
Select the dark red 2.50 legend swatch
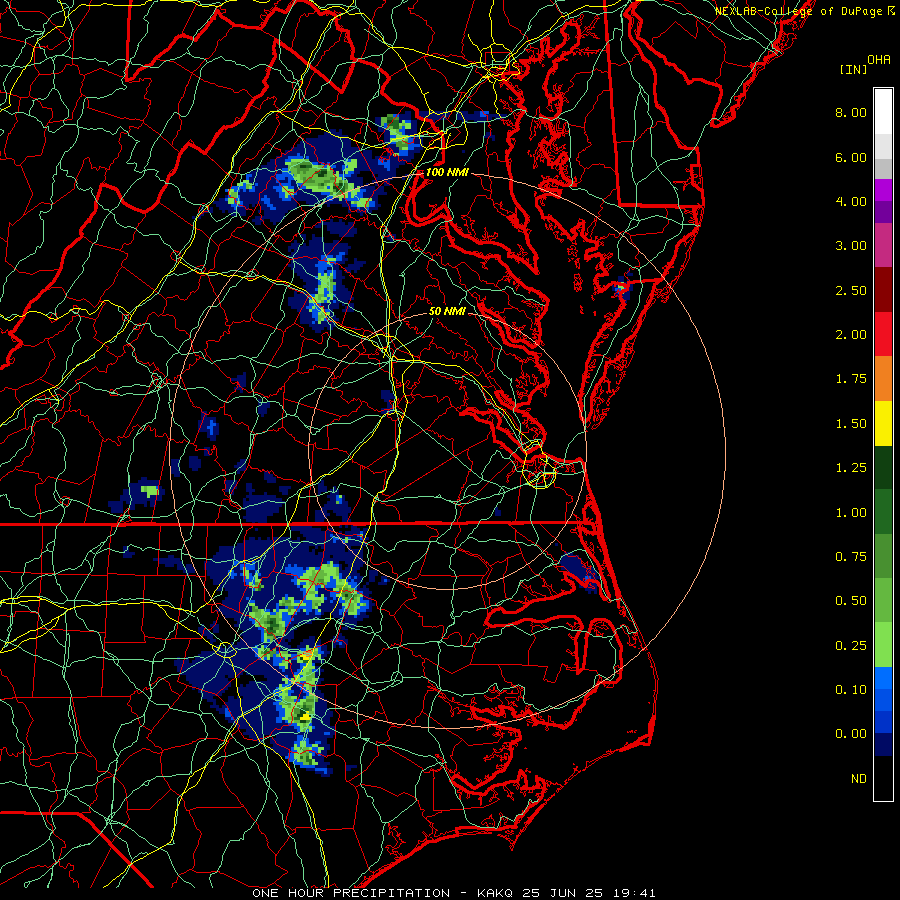[x=883, y=290]
